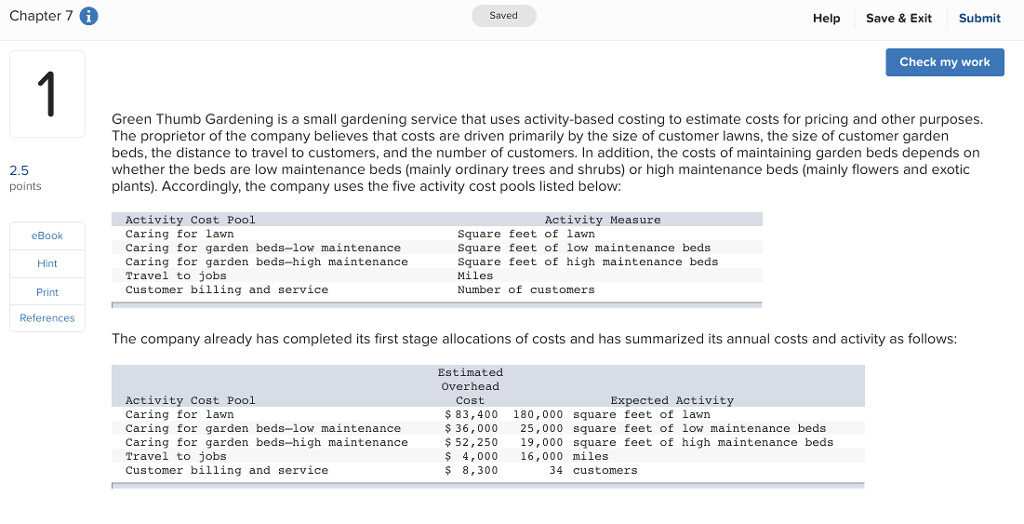Open the References link

tap(47, 318)
